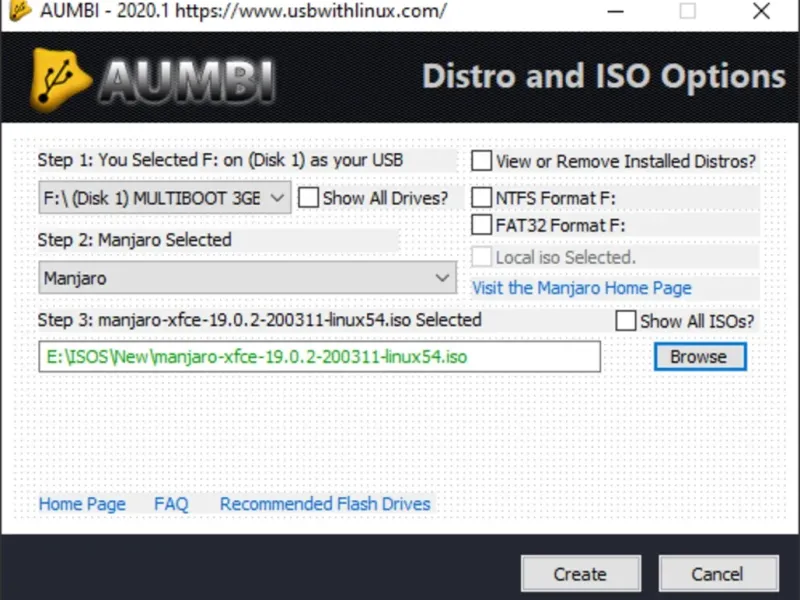Viewport: 800px width, 600px height.
Task: Open Recommended Flash Drives link
Action: coord(325,504)
